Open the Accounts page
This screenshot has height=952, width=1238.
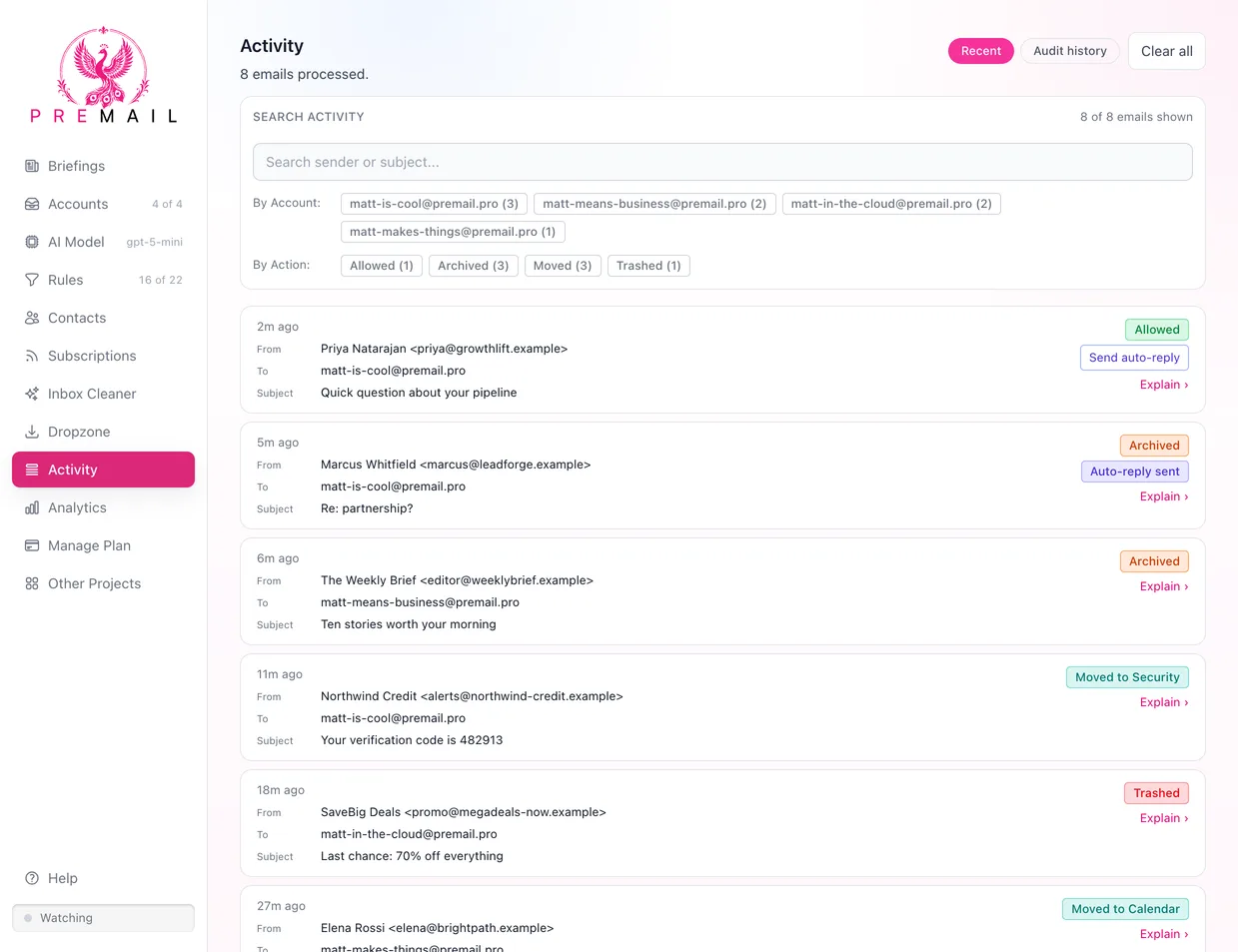103,204
